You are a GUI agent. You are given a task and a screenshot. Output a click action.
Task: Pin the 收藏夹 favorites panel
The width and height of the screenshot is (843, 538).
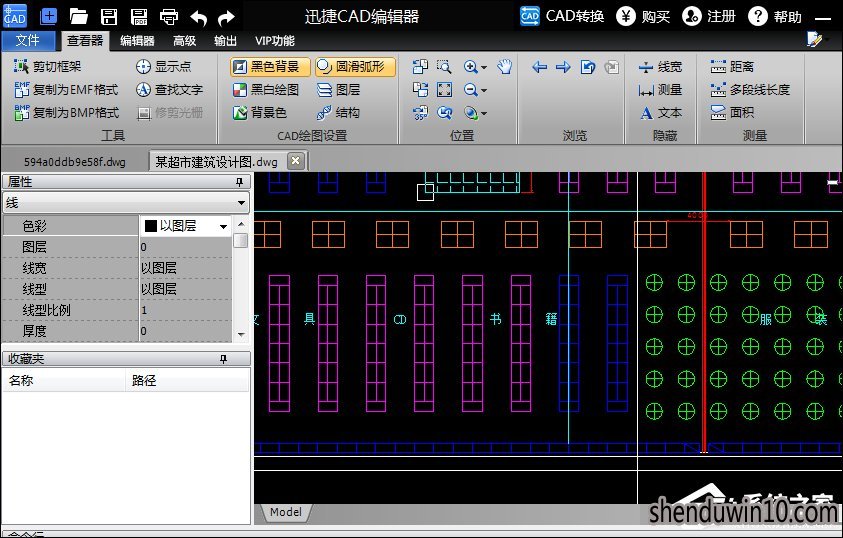[x=223, y=359]
